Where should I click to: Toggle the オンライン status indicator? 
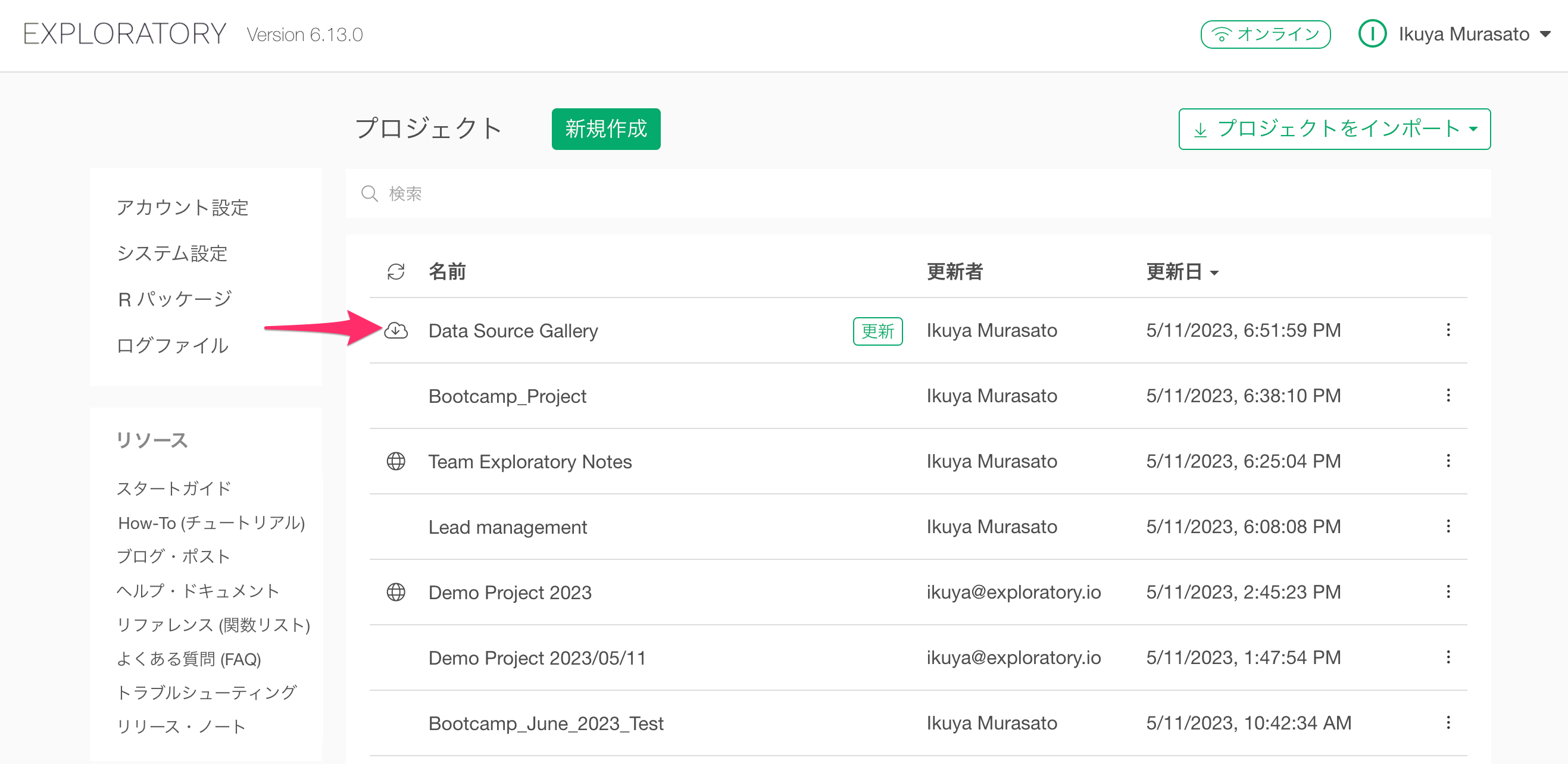click(1265, 34)
